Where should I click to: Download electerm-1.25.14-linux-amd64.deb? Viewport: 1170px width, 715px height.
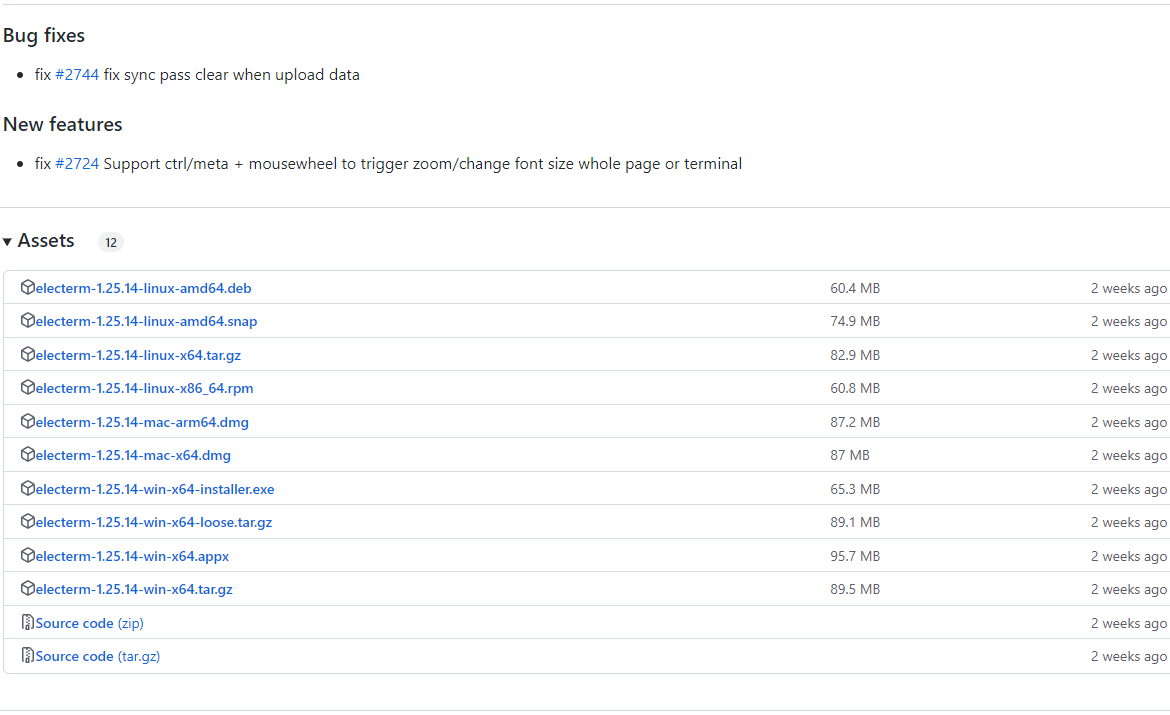click(143, 288)
